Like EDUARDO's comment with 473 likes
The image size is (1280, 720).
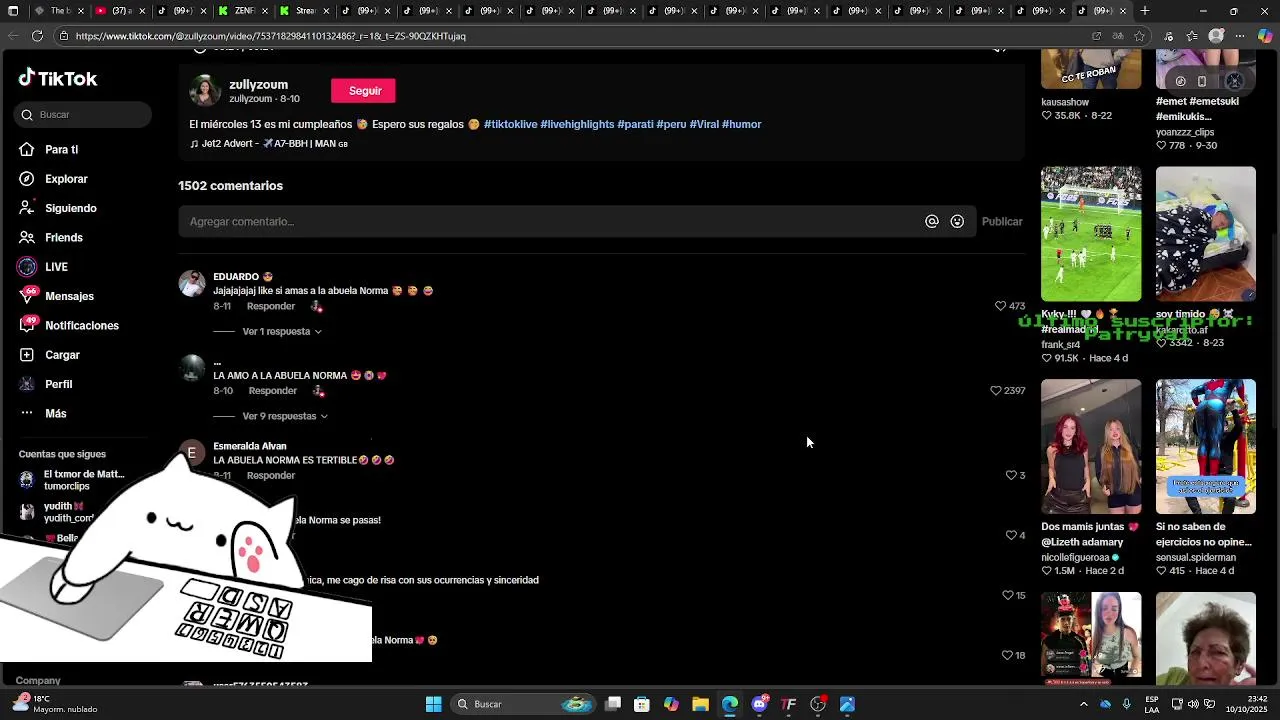coord(1000,306)
